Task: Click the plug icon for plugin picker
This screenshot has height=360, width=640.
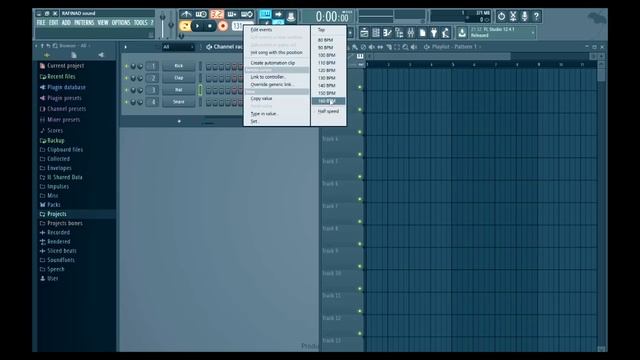Action: pyautogui.click(x=434, y=33)
